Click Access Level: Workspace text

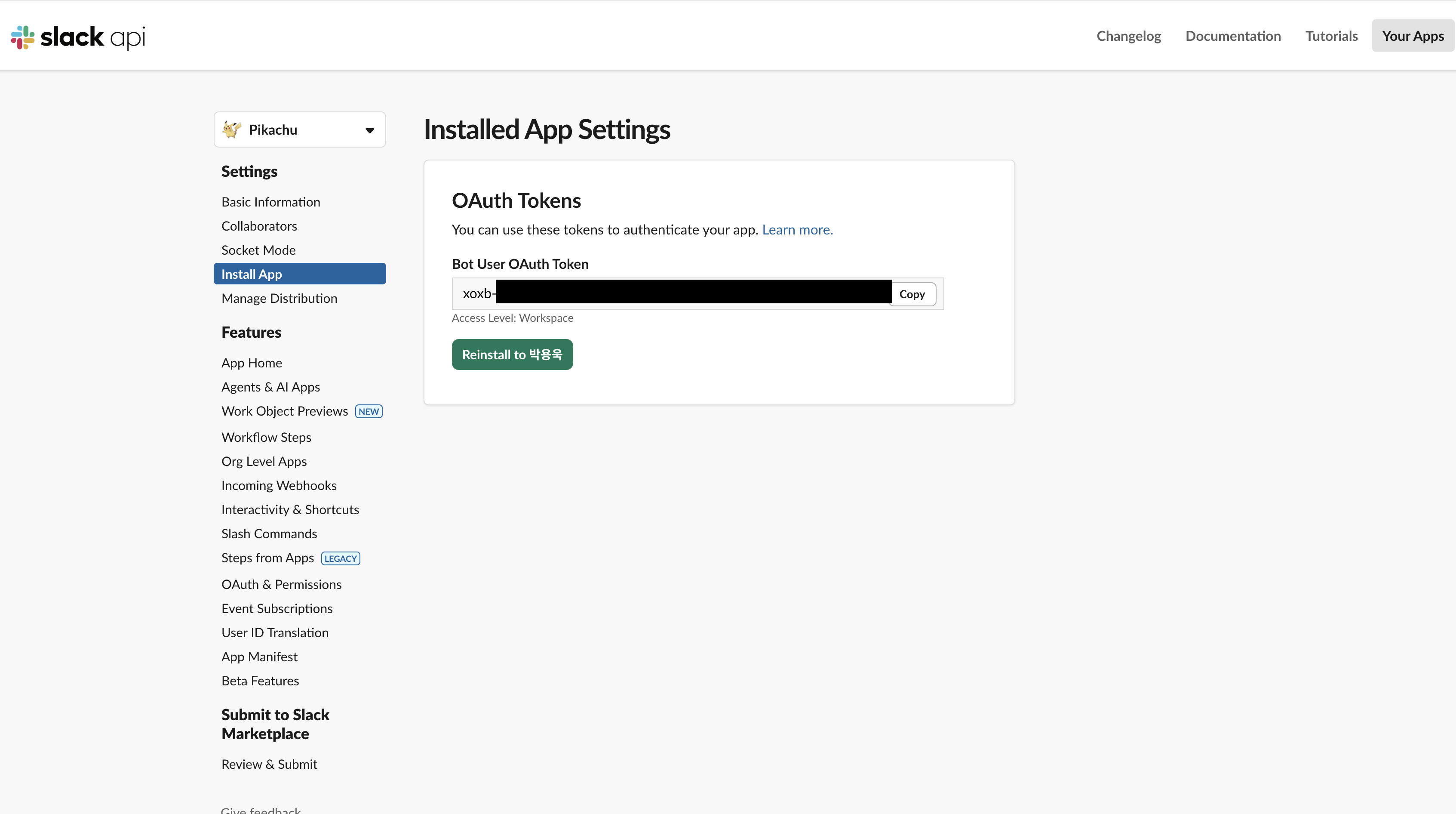(512, 318)
